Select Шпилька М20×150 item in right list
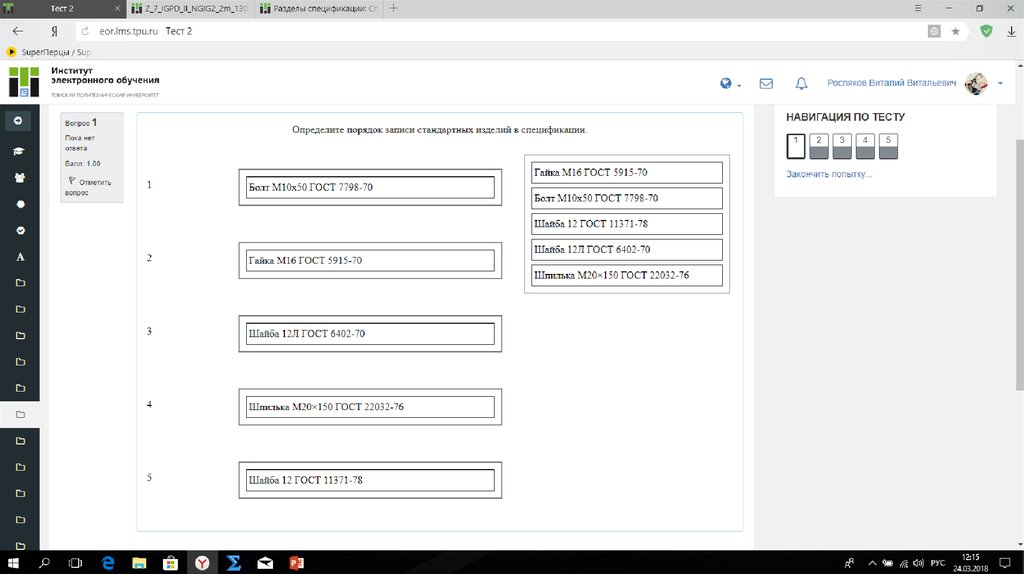Screen dimensions: 1024x574 tap(626, 275)
